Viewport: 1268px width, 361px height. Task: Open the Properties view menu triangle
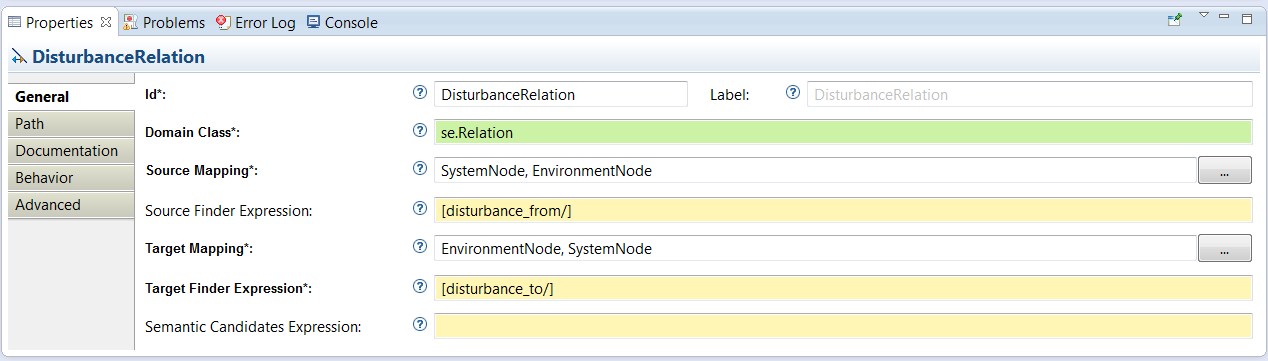[1204, 16]
